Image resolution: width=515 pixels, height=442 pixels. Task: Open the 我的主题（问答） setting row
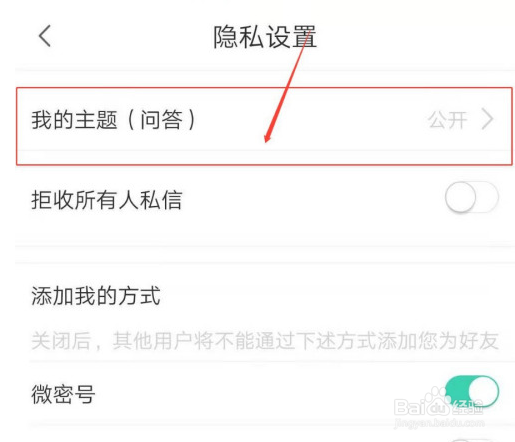pos(264,126)
